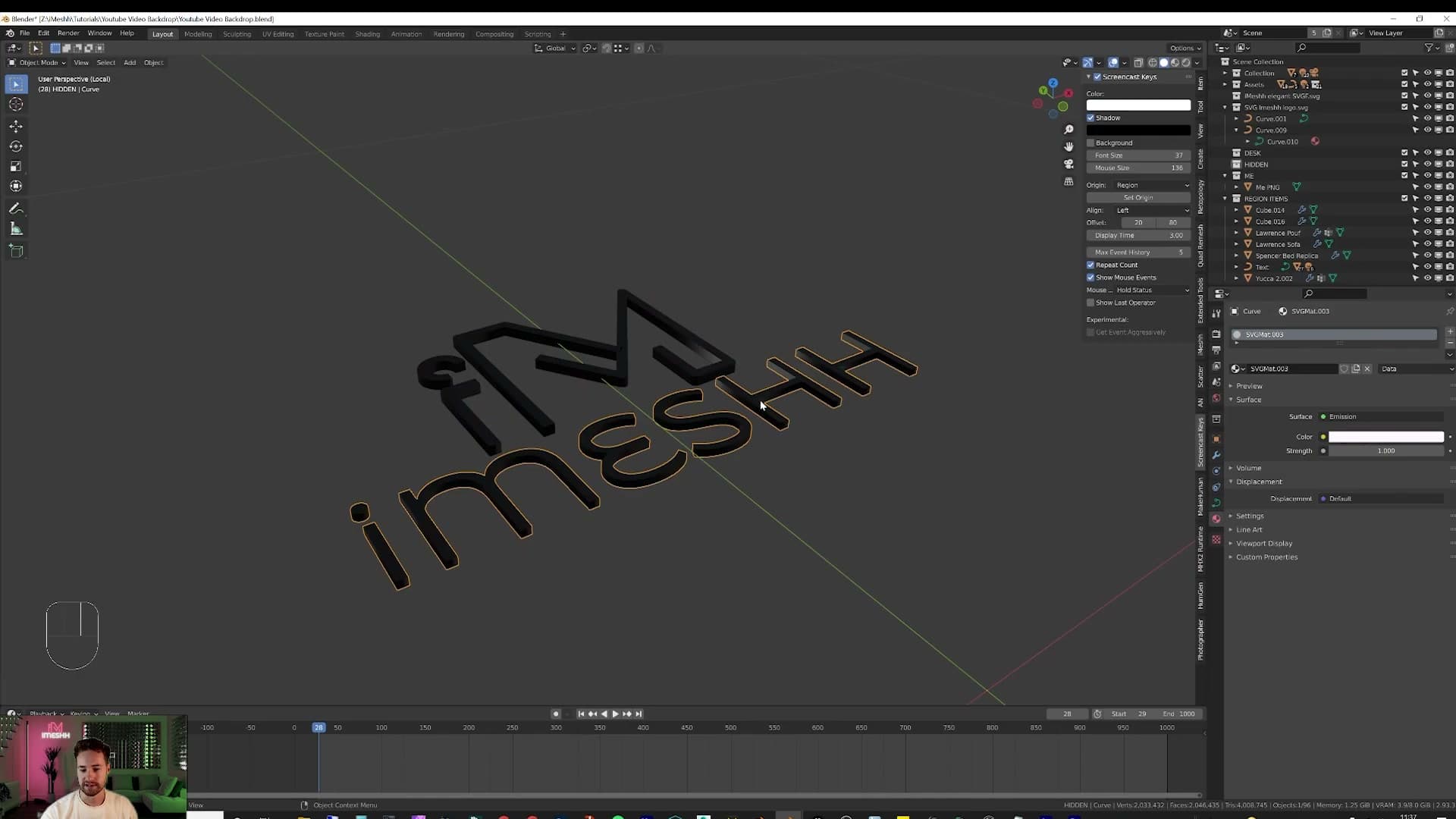Hide the DESK collection with its eye icon
Screen dimensions: 1456x819
click(1427, 152)
